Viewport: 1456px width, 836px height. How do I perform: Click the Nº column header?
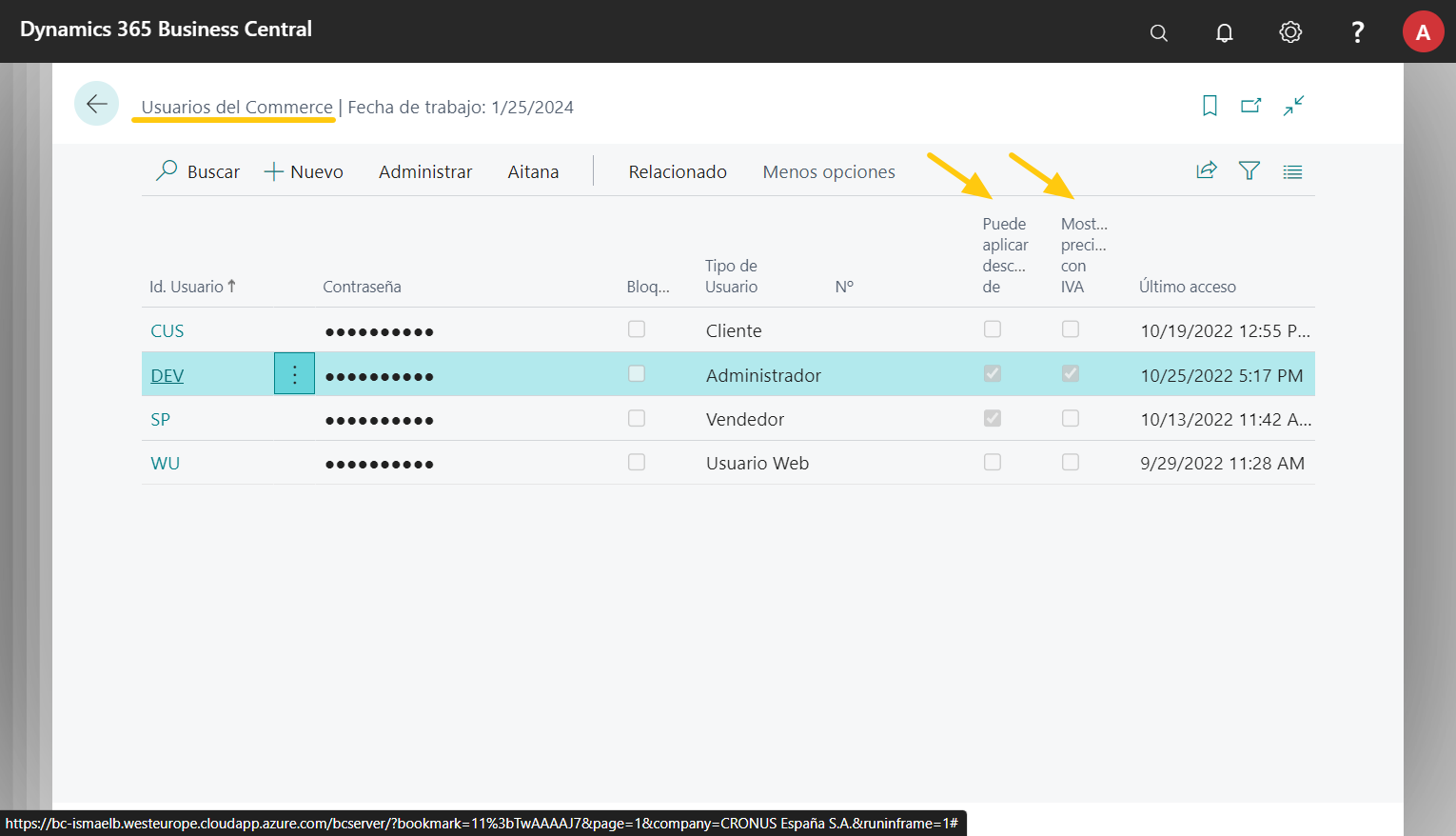tap(844, 287)
